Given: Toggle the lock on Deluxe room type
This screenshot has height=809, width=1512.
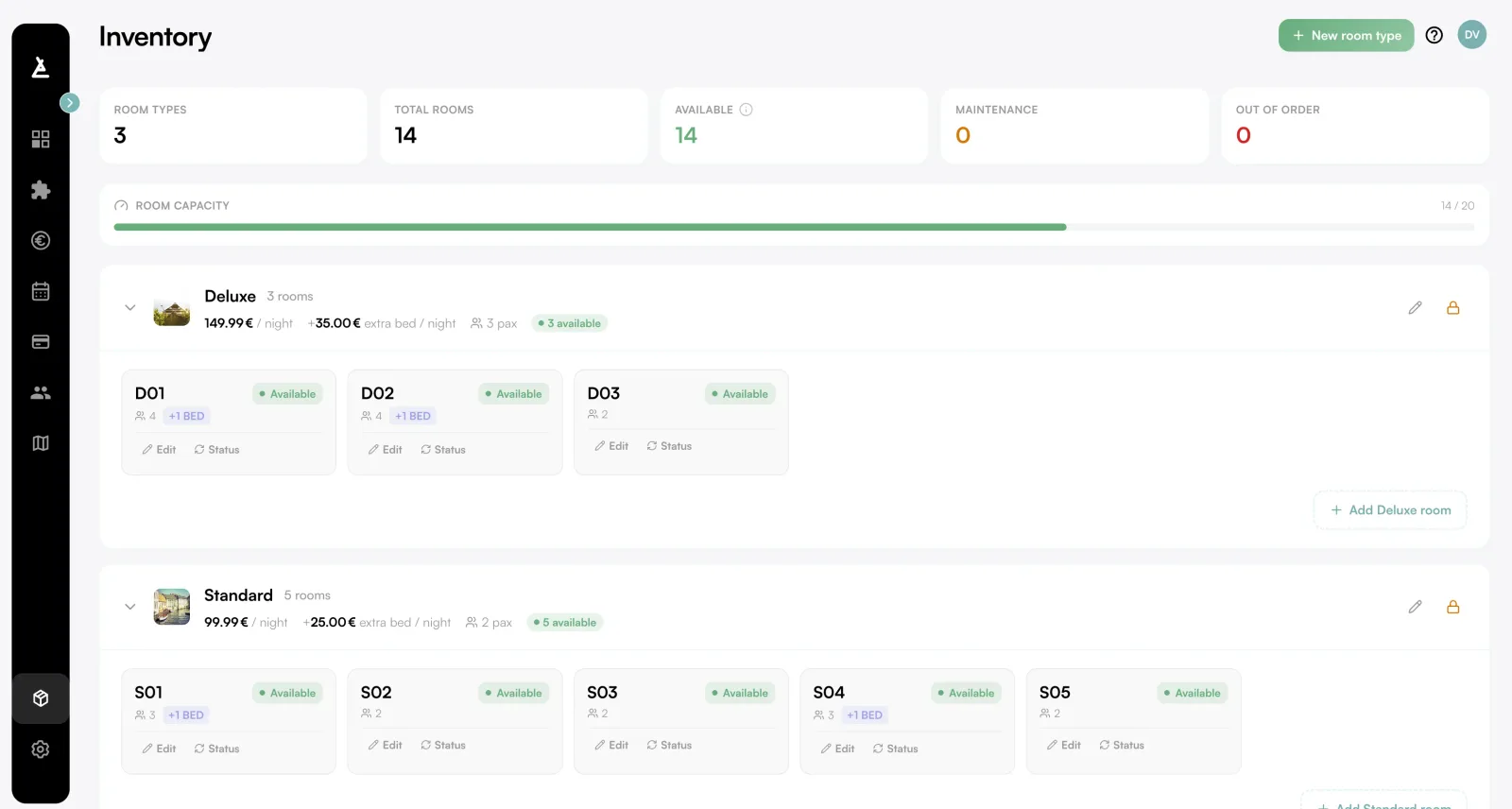Looking at the screenshot, I should (1452, 308).
